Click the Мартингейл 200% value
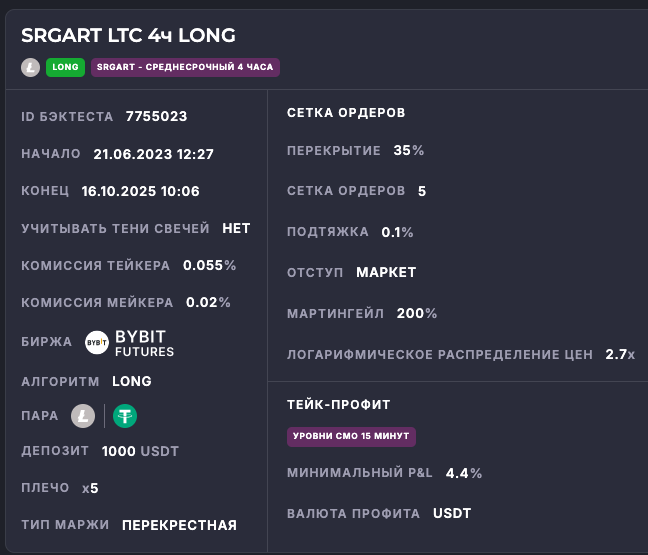The width and height of the screenshot is (648, 555). tap(416, 313)
